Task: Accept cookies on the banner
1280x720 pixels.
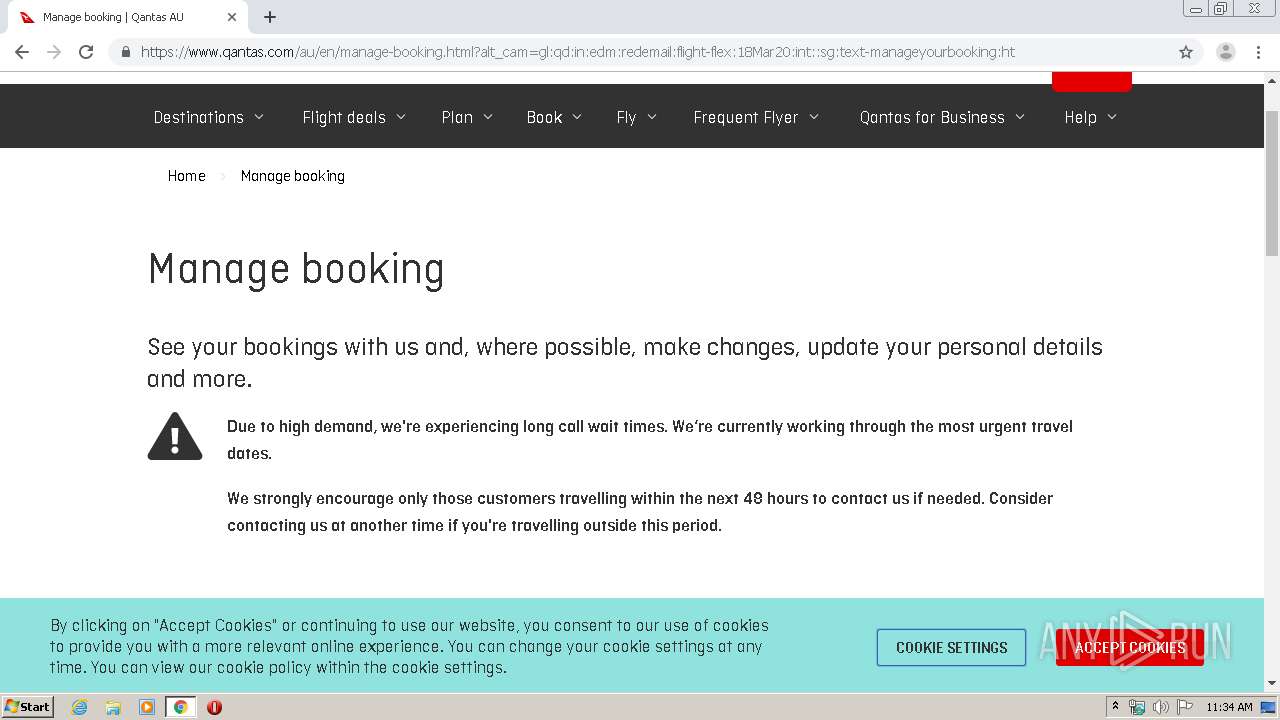Action: pyautogui.click(x=1129, y=647)
